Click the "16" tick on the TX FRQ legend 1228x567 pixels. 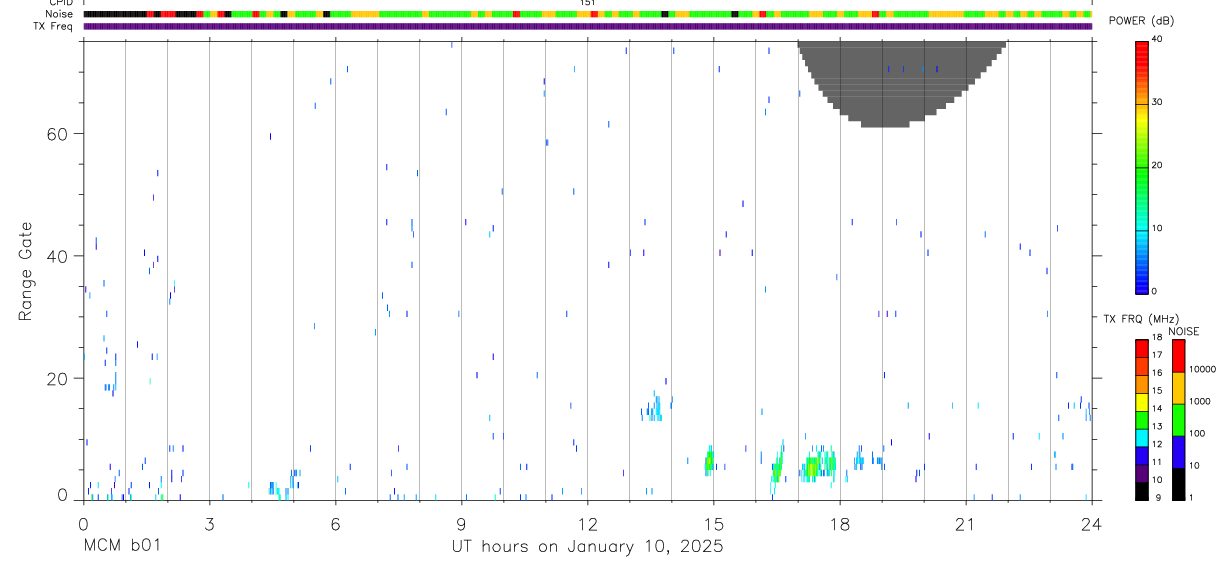pos(1157,373)
